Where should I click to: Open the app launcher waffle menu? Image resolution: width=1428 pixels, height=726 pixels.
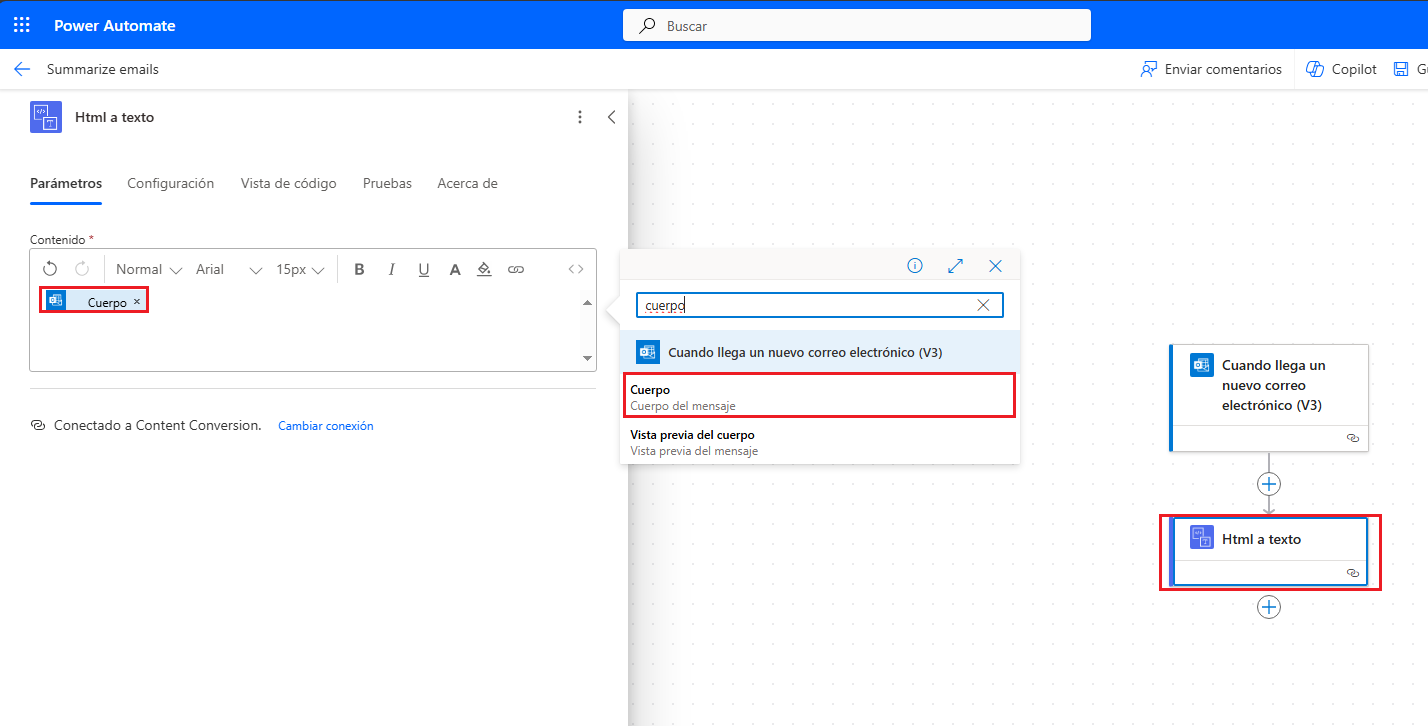(22, 25)
